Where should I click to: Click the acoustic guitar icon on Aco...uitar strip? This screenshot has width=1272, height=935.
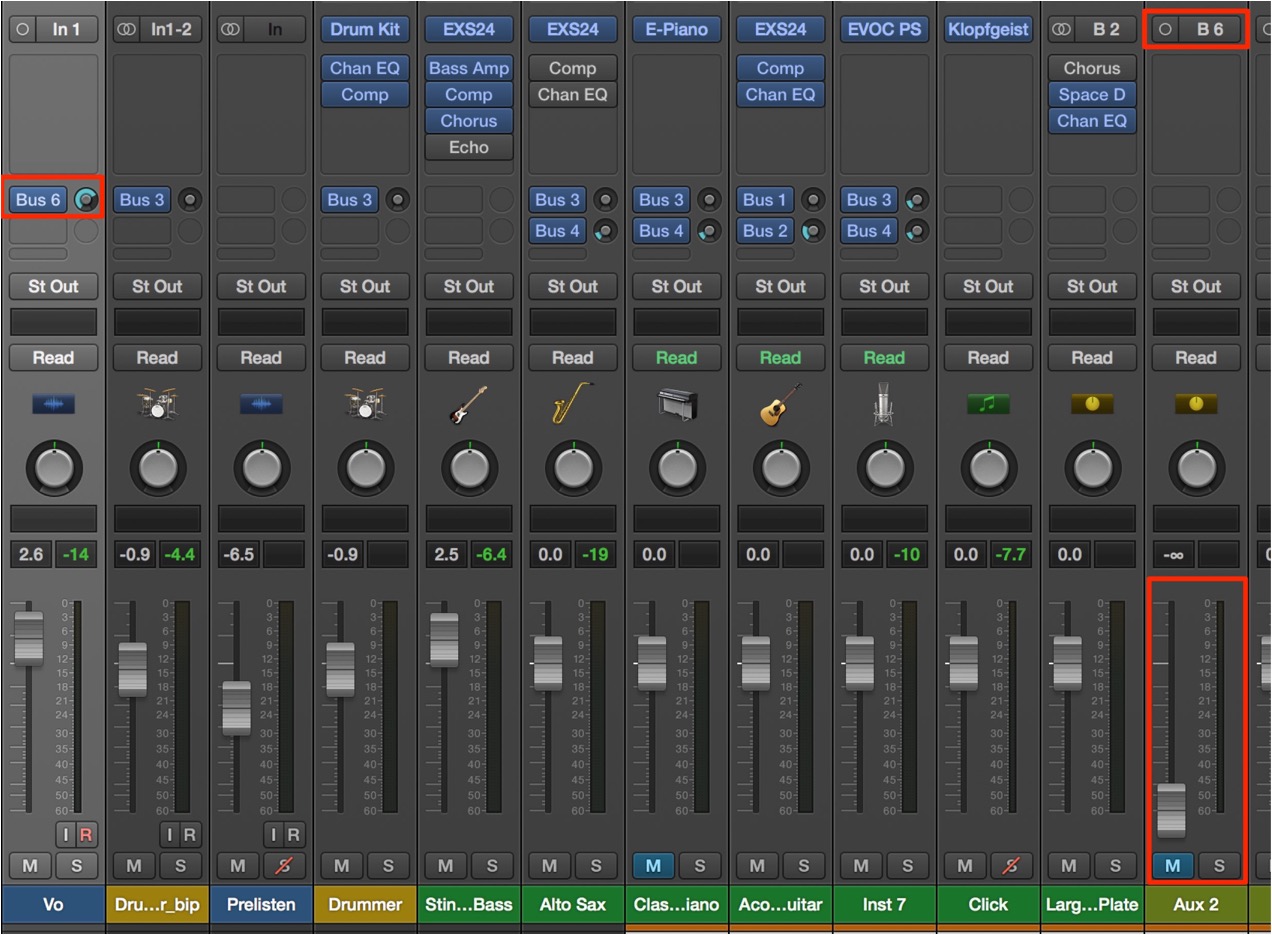[x=781, y=404]
